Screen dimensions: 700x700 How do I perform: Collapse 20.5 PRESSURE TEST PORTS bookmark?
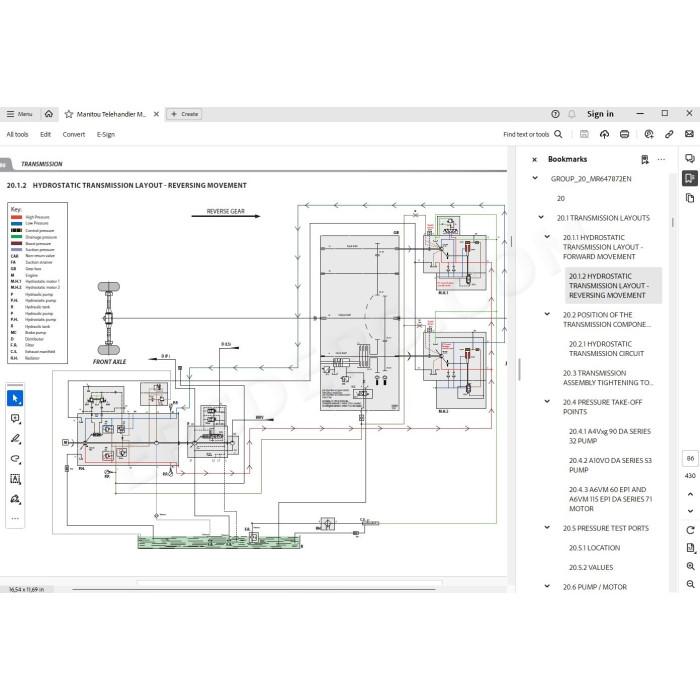click(x=547, y=527)
